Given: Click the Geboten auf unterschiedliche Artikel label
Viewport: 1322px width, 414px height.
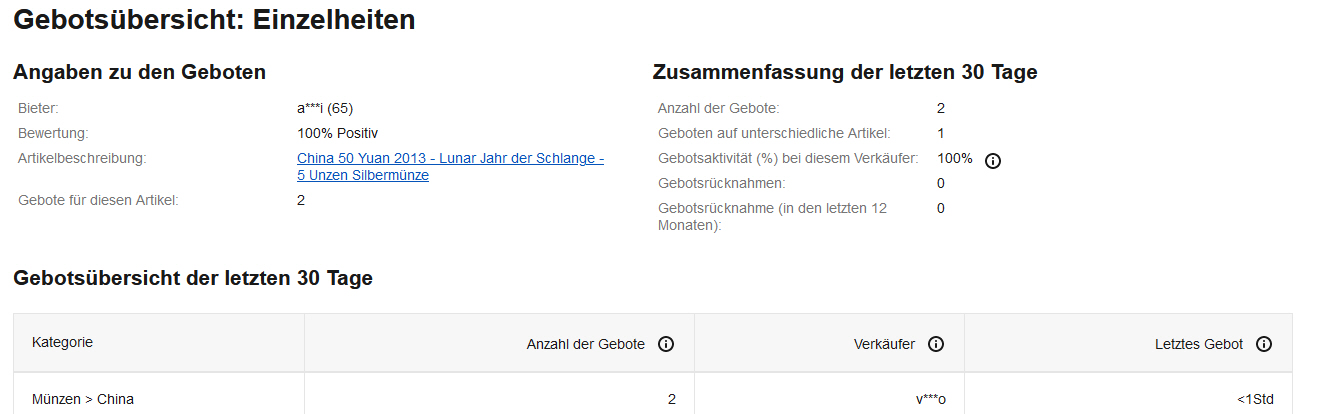Looking at the screenshot, I should click(774, 133).
